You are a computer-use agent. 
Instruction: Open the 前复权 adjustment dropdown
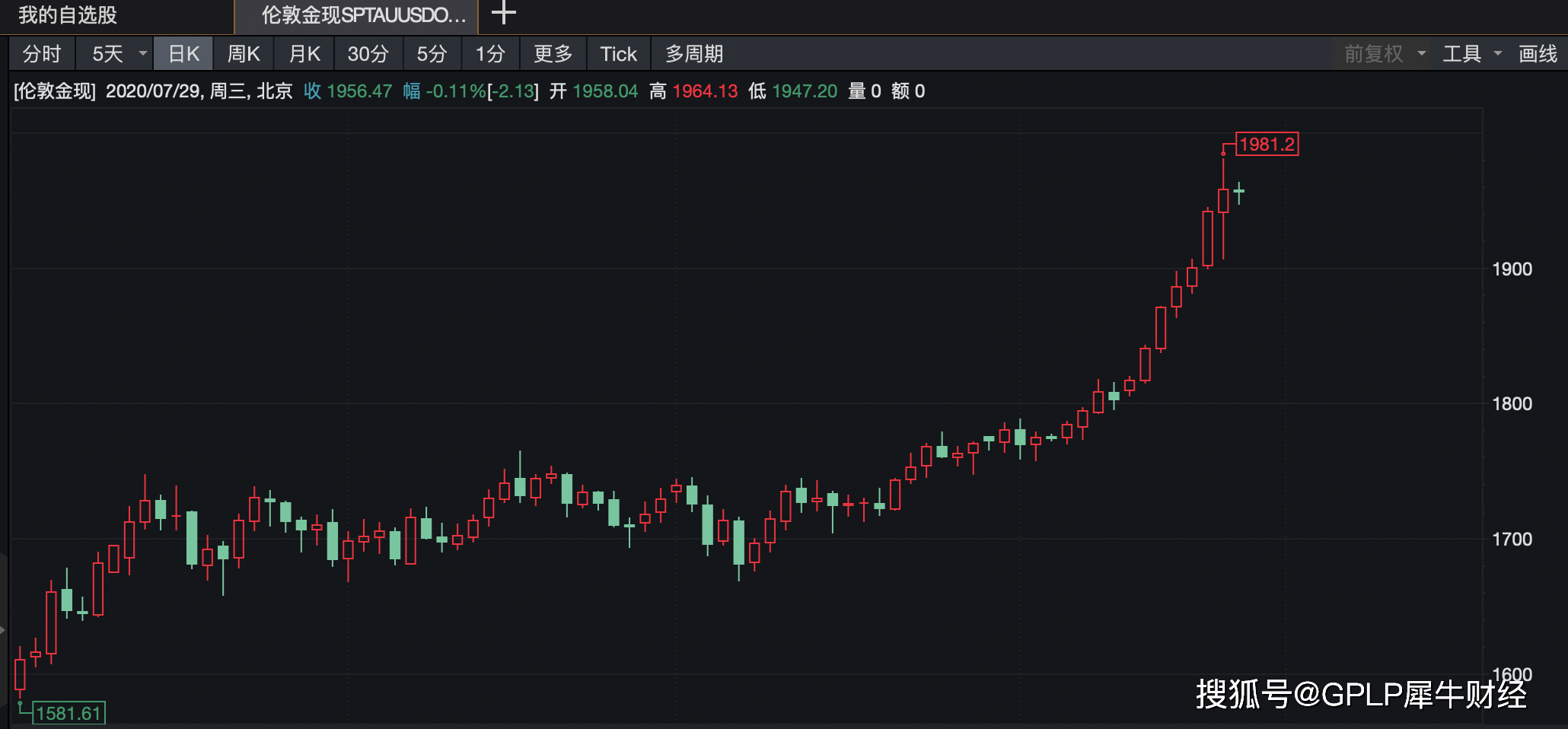[1374, 54]
